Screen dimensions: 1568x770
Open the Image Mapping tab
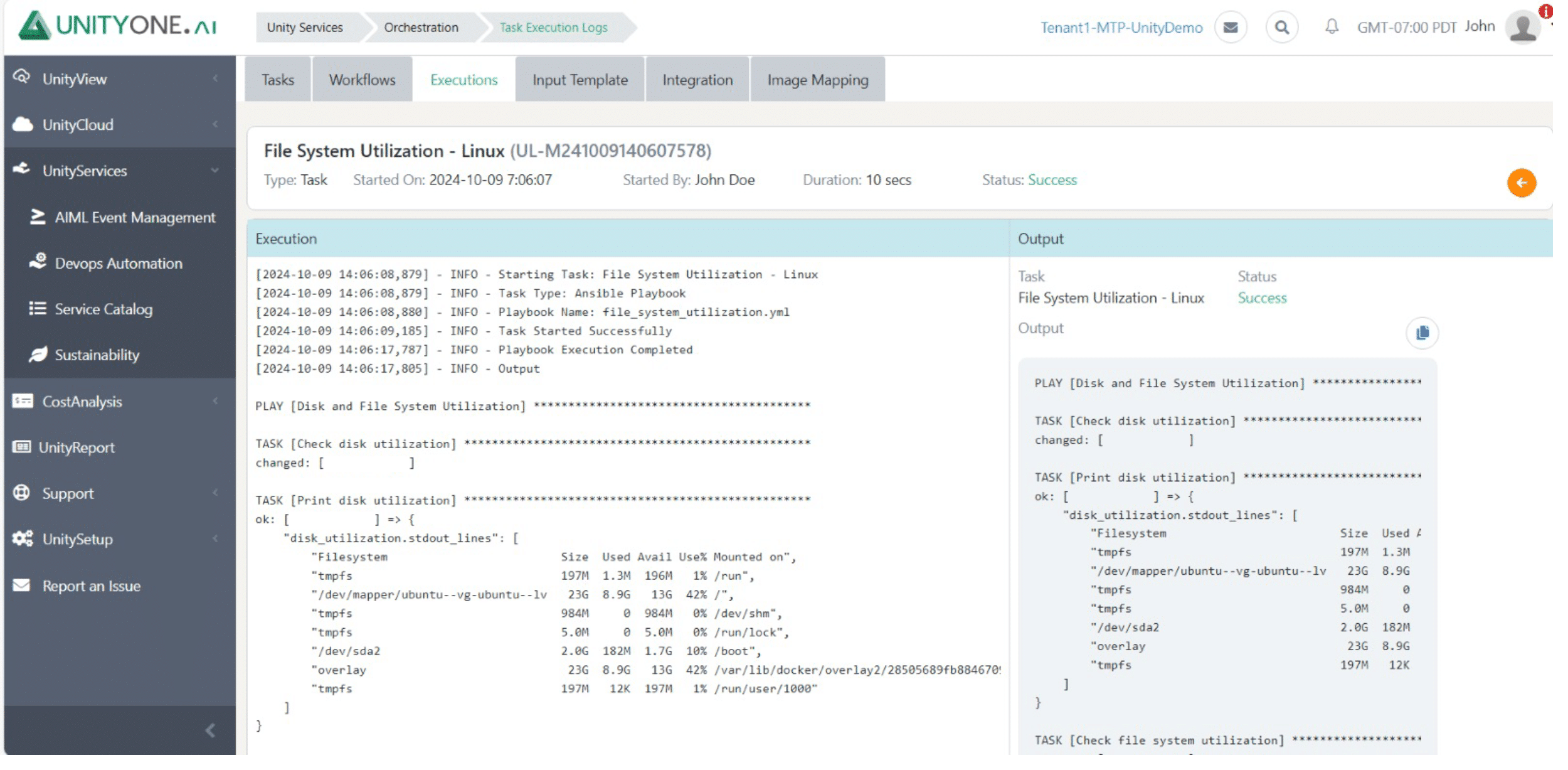818,80
